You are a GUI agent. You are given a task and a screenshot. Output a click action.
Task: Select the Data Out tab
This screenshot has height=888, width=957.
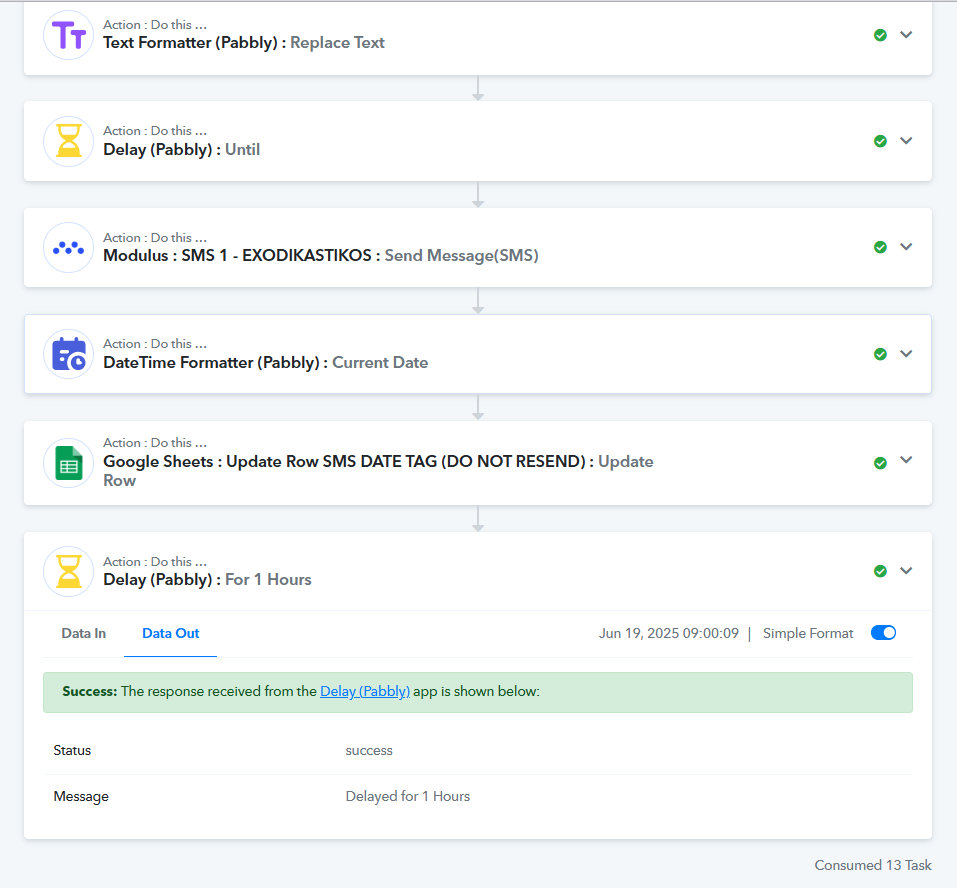click(x=170, y=634)
